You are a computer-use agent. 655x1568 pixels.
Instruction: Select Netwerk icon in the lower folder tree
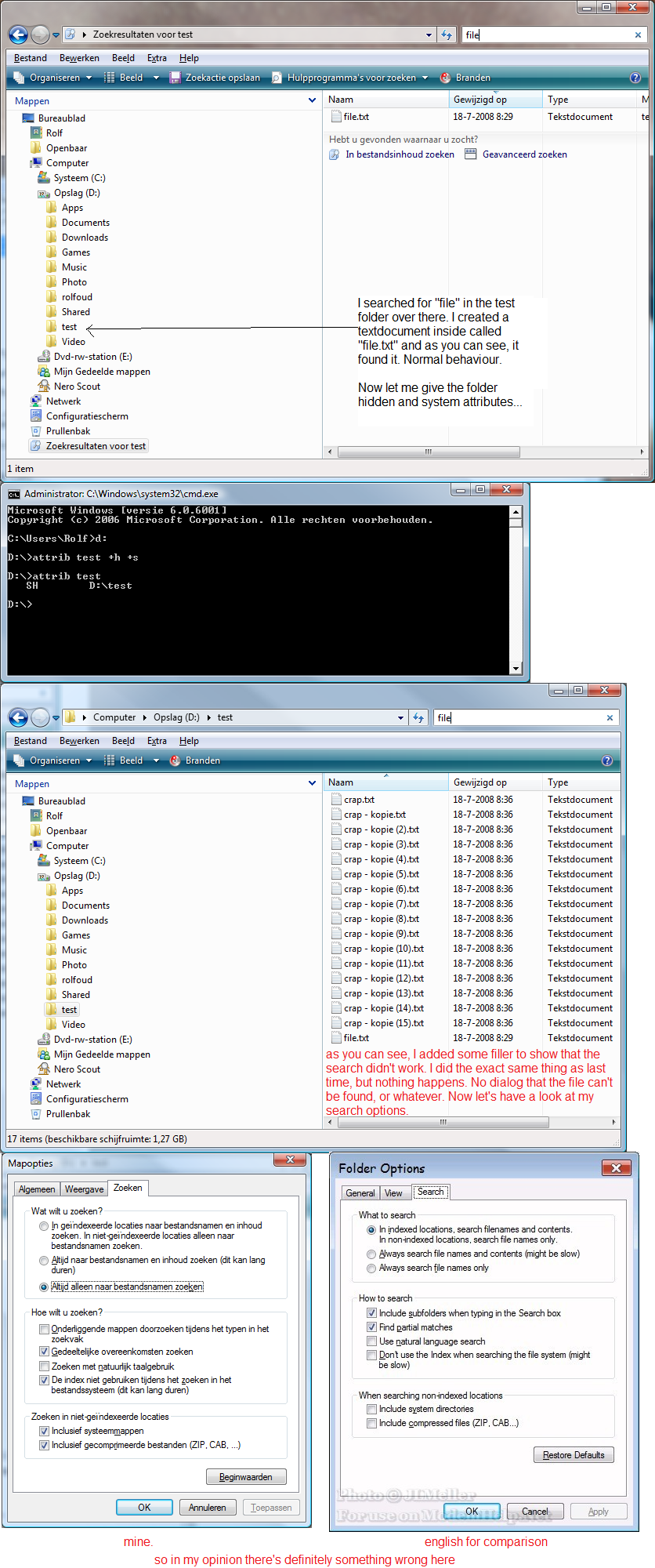click(36, 1084)
